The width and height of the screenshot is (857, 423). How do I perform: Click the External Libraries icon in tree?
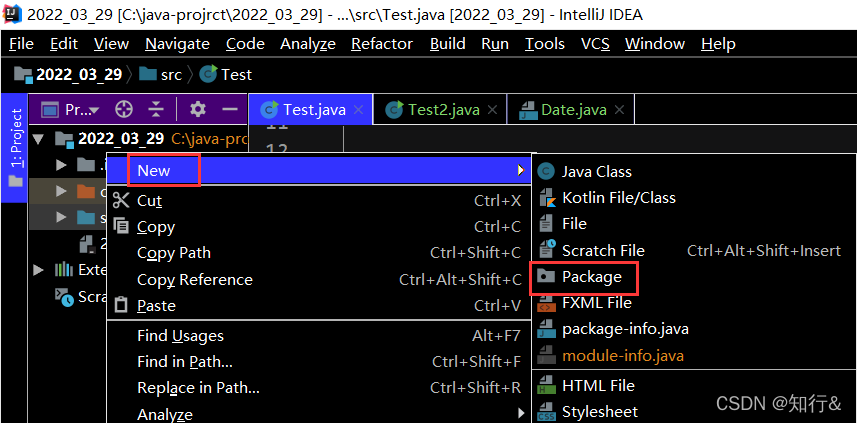point(64,269)
